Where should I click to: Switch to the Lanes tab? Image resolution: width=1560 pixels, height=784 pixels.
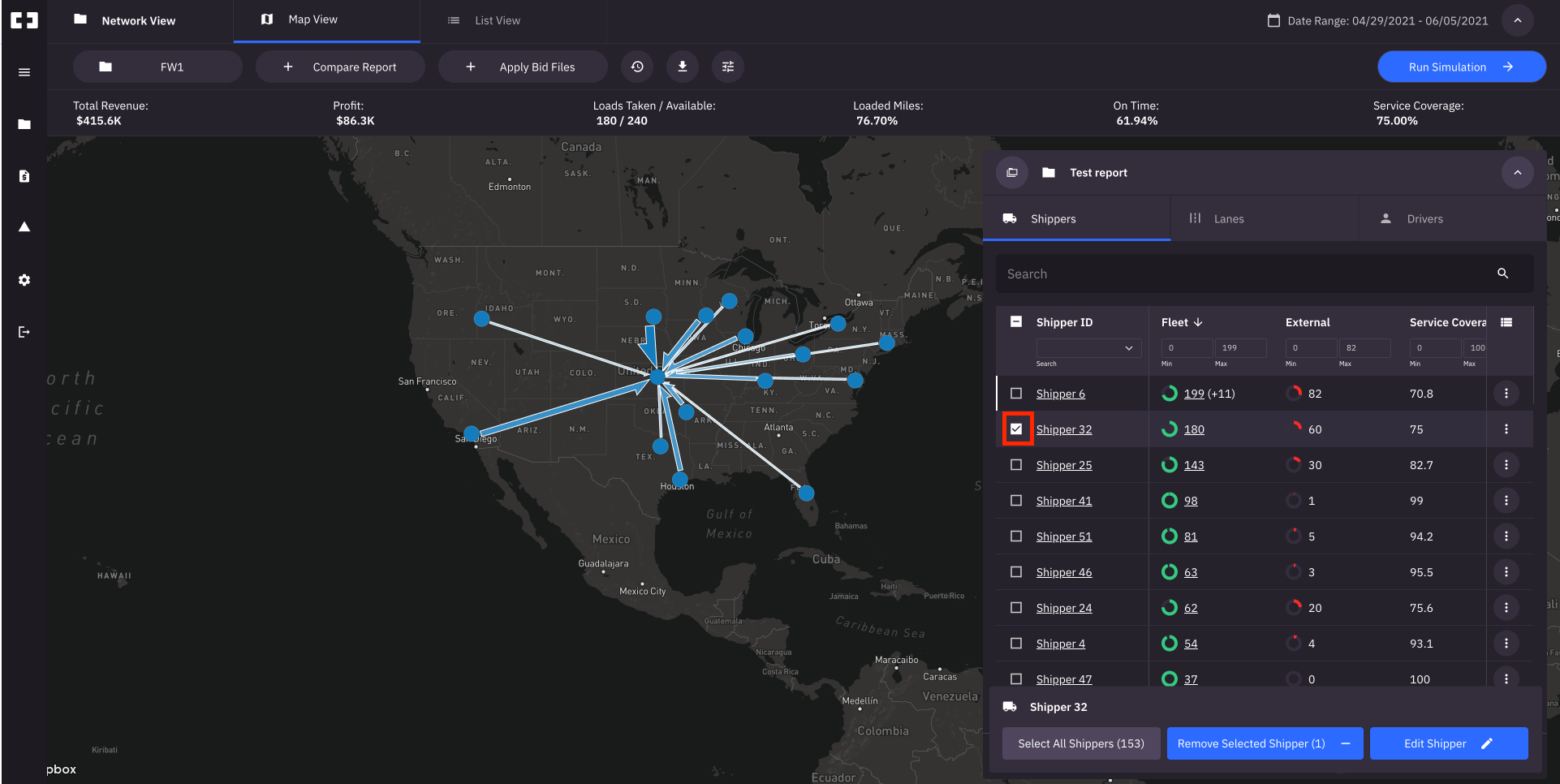[1230, 218]
